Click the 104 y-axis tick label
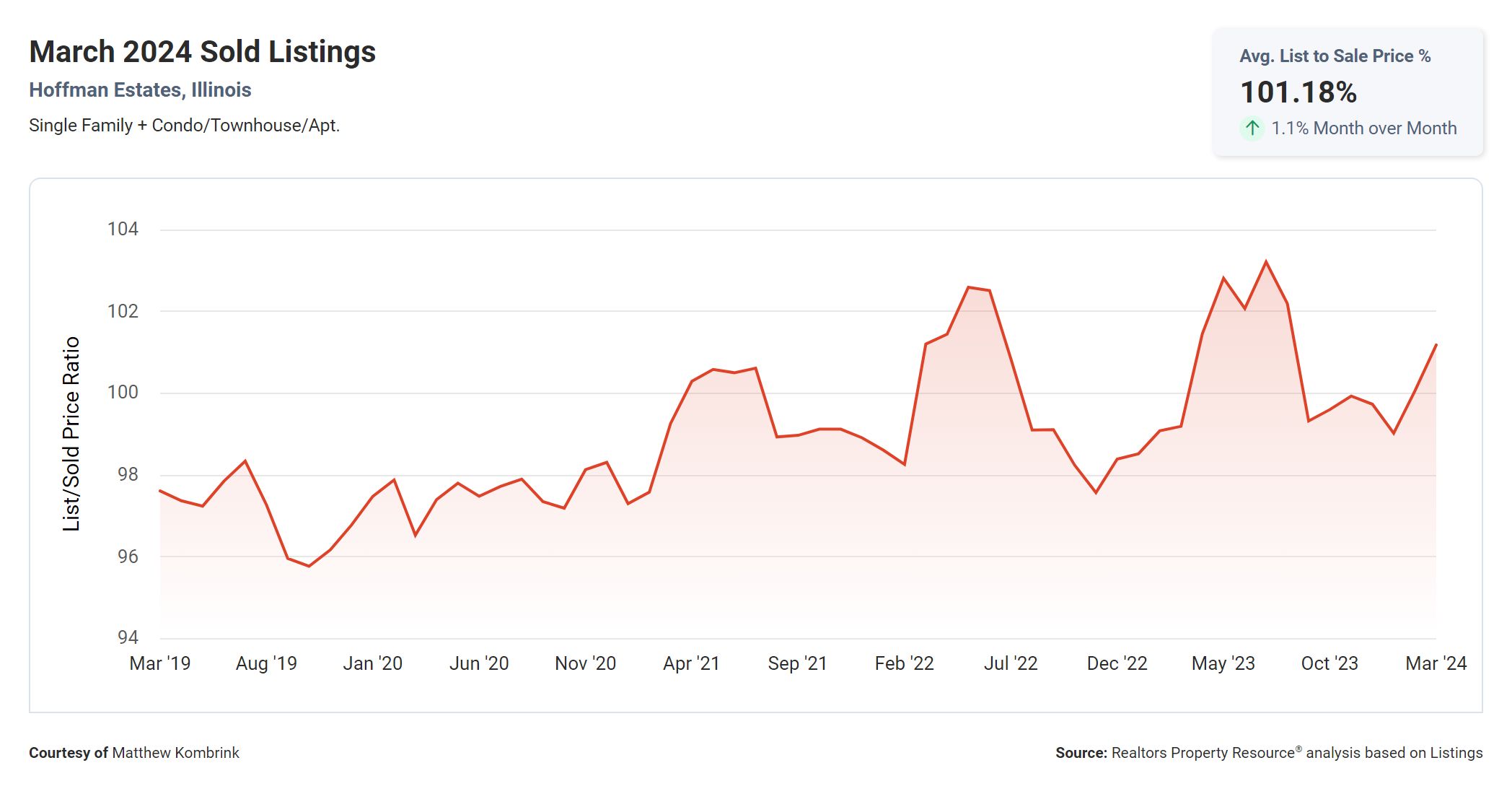This screenshot has height=794, width=1512. tap(123, 230)
